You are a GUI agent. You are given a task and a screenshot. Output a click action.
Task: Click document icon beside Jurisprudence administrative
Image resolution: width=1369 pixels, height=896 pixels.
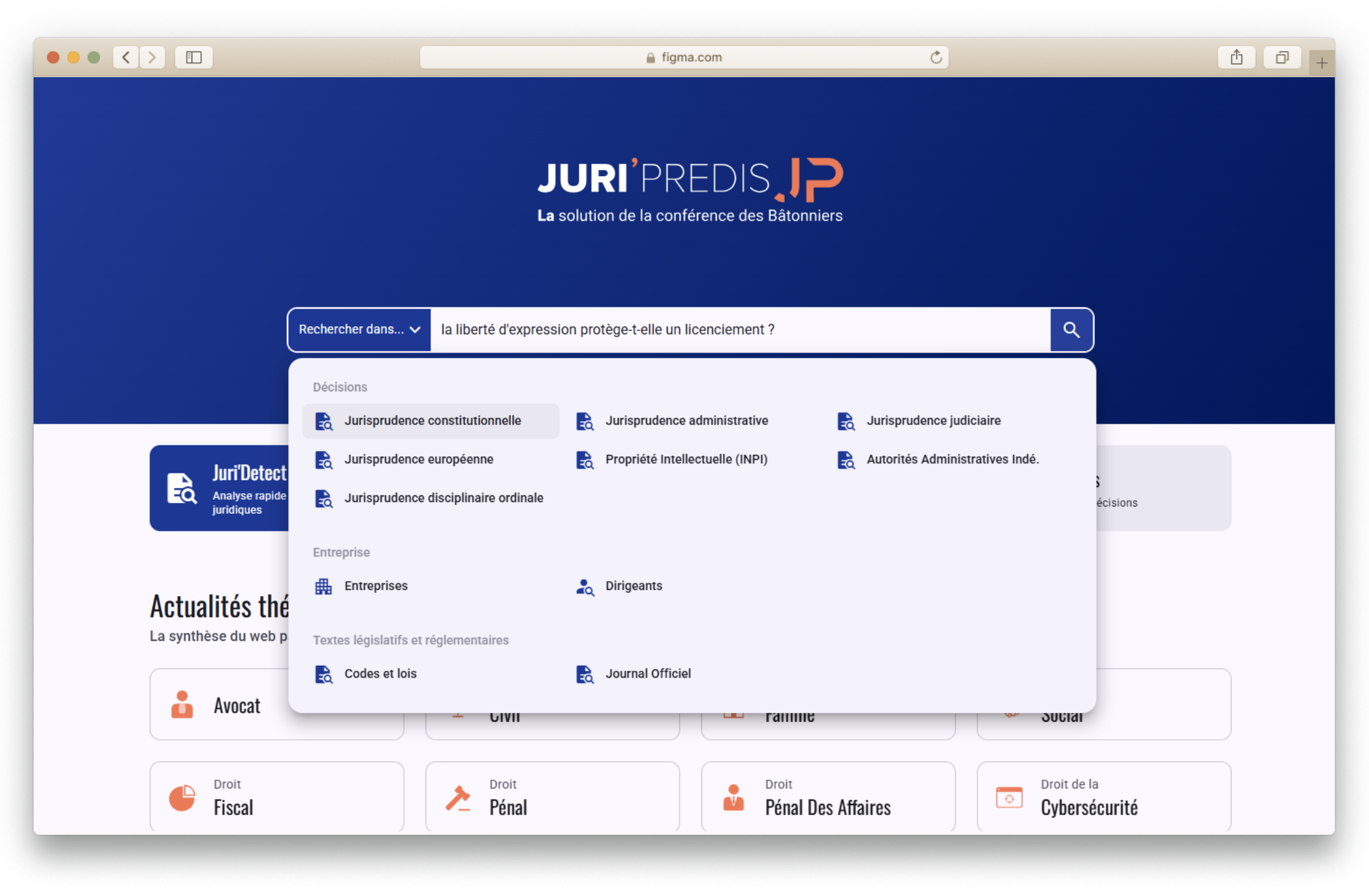584,421
